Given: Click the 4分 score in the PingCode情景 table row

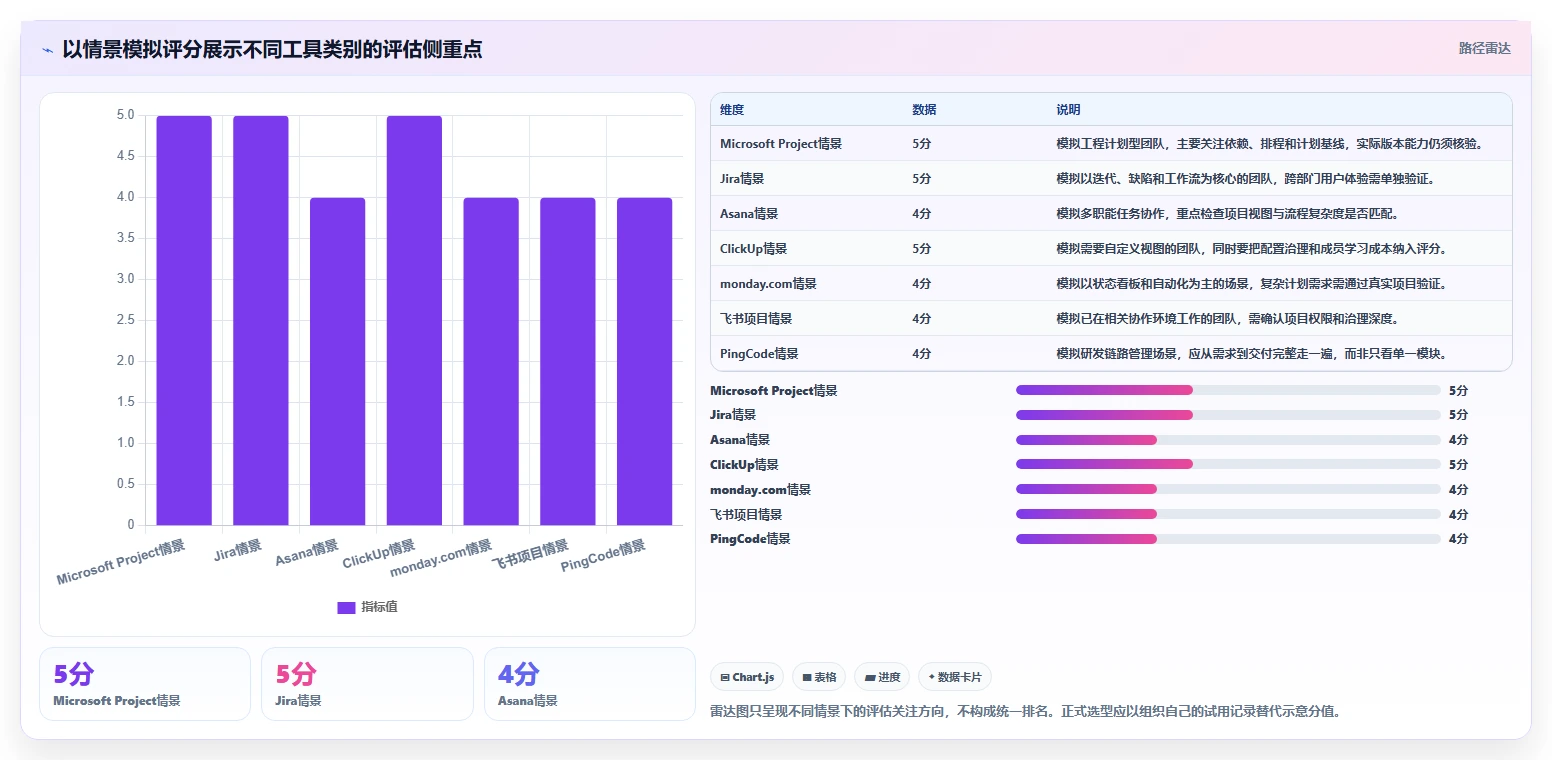Looking at the screenshot, I should click(921, 354).
